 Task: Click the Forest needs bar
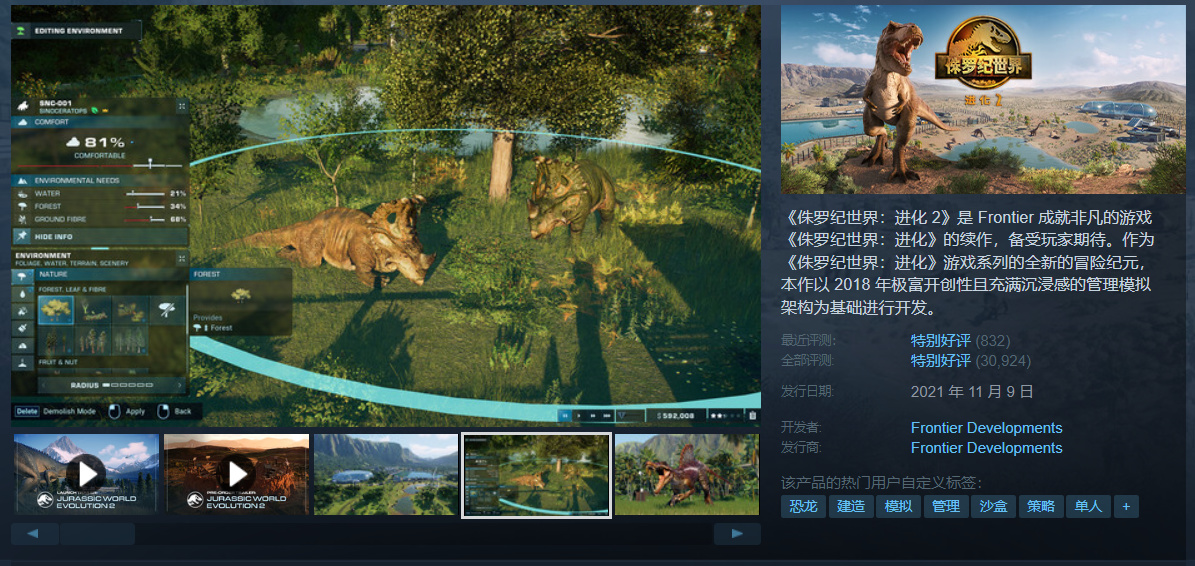144,206
